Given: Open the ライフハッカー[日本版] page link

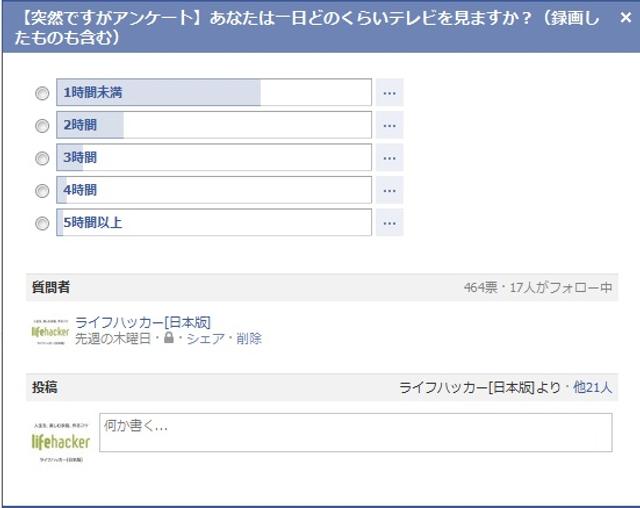Looking at the screenshot, I should click(x=143, y=322).
